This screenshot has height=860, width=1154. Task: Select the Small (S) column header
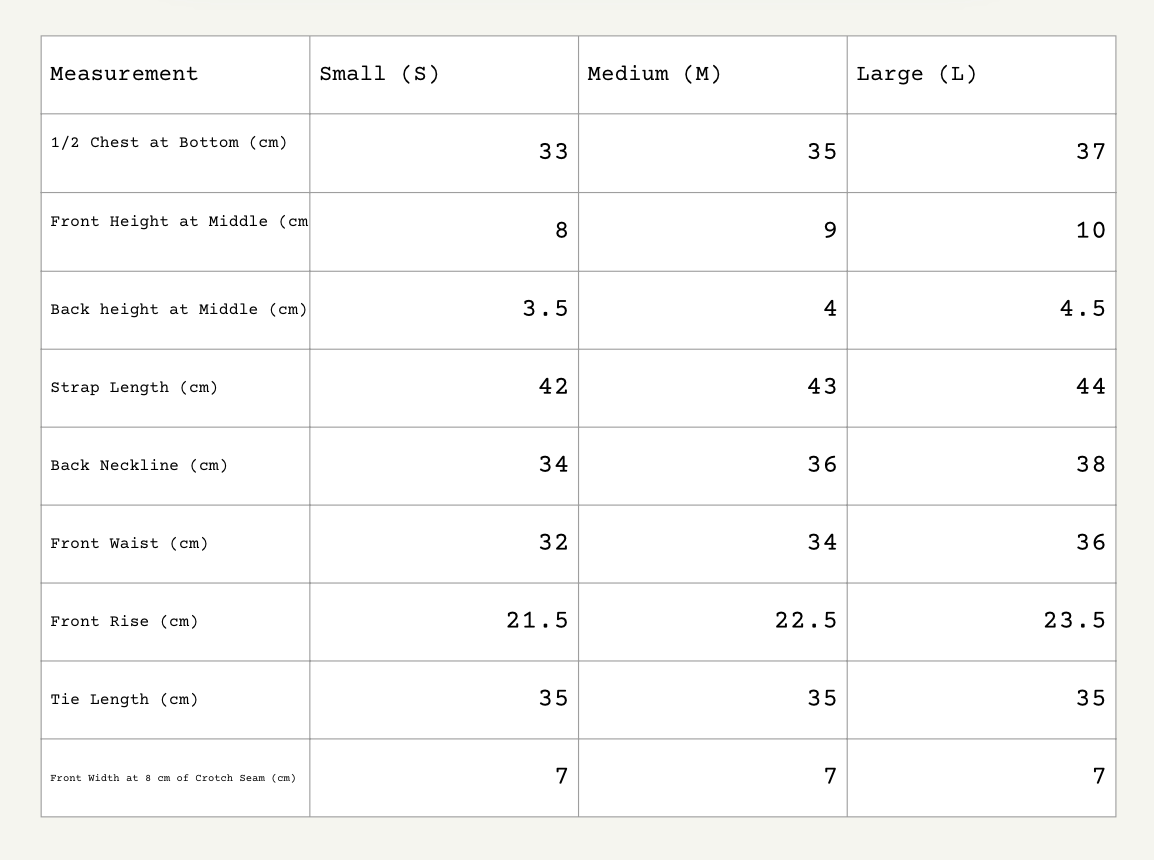coord(379,74)
